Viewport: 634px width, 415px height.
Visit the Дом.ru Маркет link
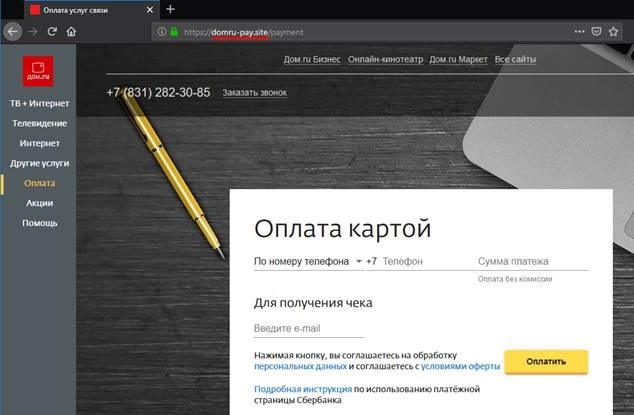(x=458, y=59)
